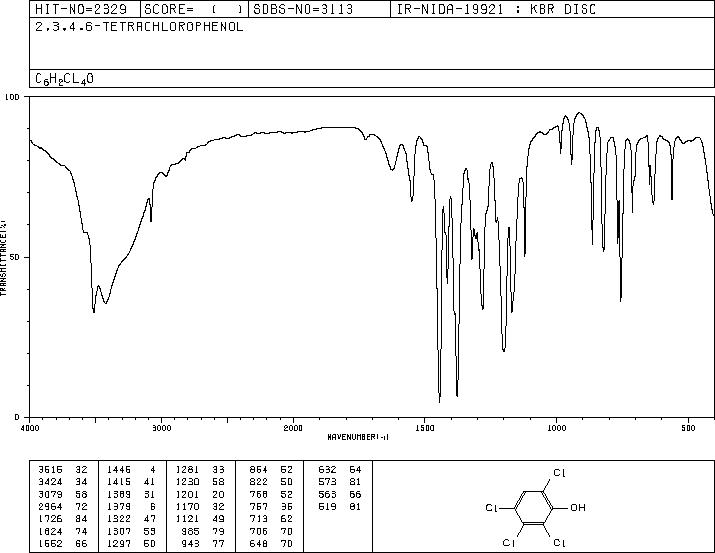Click the y-axis 0 tick label

17,417
